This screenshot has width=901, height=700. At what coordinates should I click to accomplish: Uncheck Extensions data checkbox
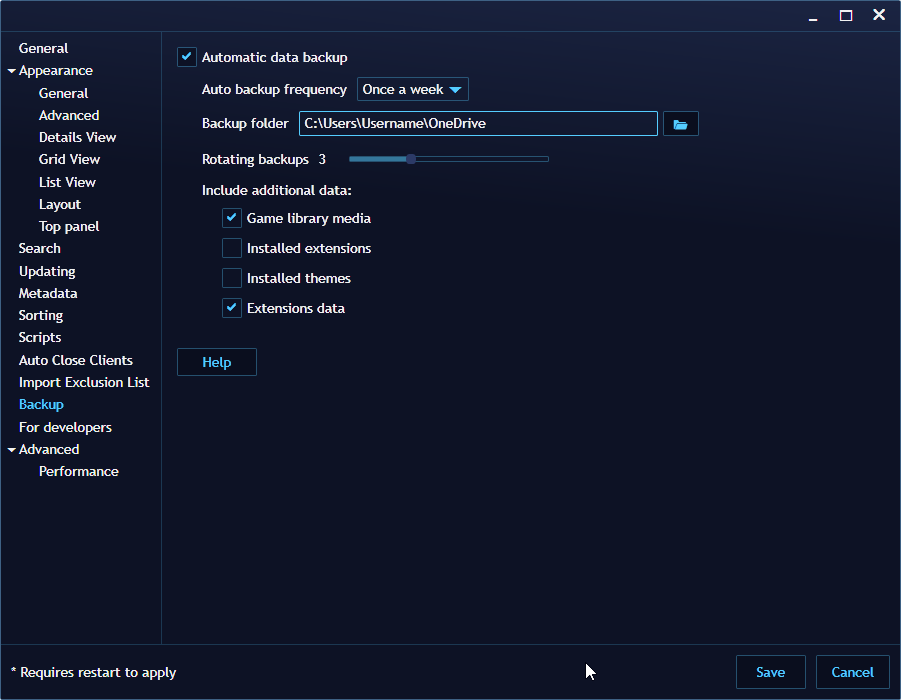(x=232, y=308)
